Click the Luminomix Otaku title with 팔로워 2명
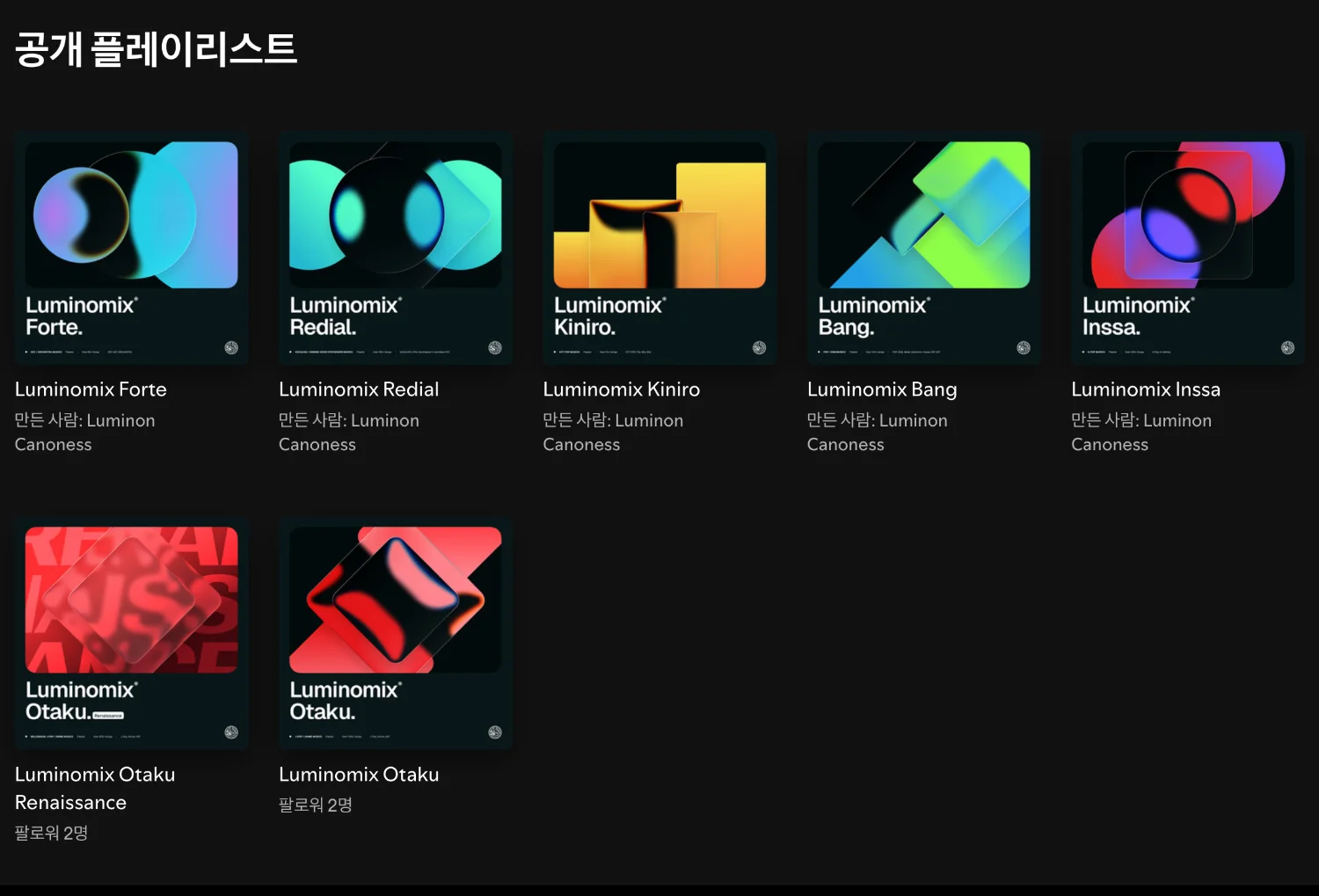 (359, 775)
